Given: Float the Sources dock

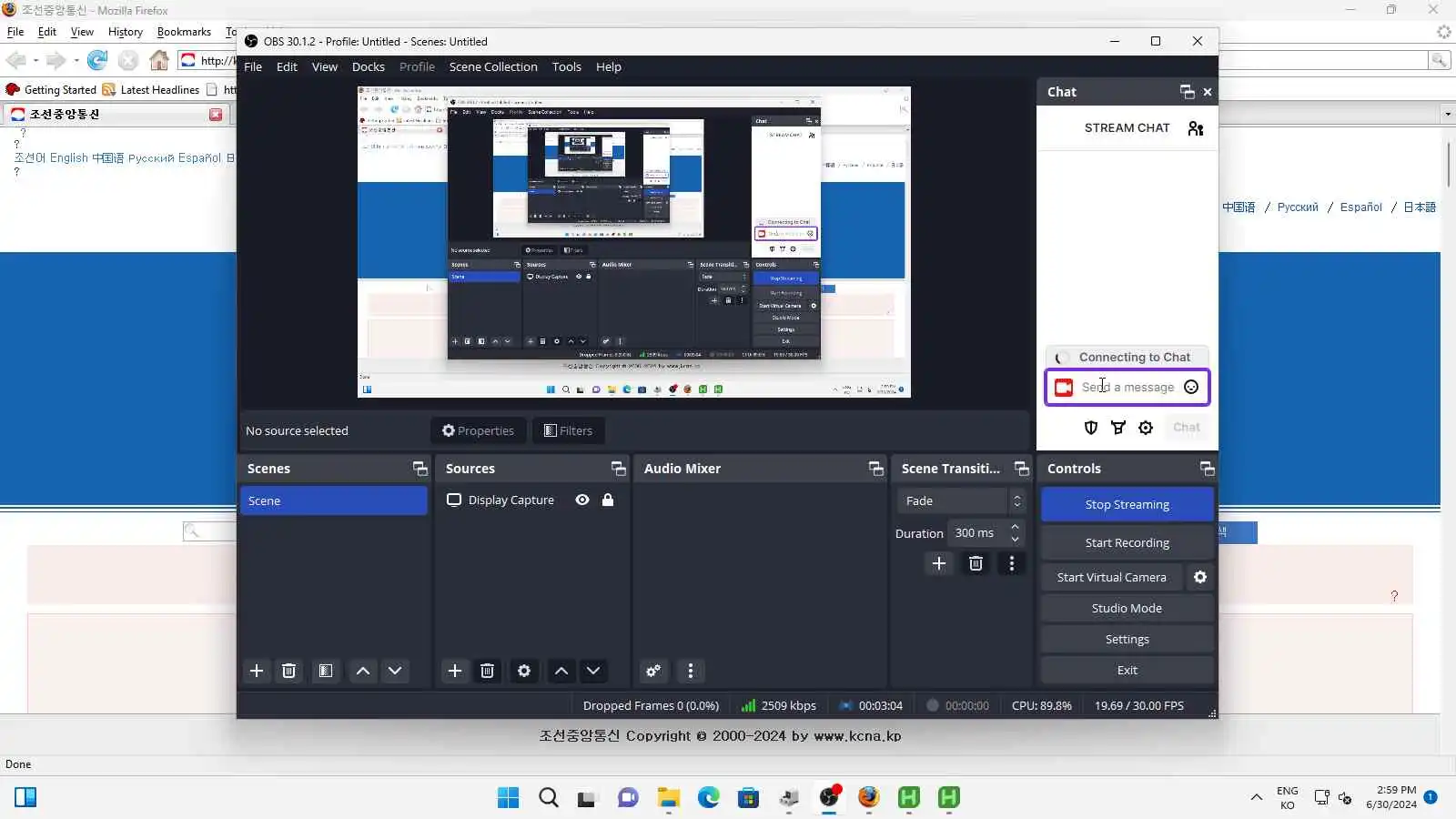Looking at the screenshot, I should 618,469.
